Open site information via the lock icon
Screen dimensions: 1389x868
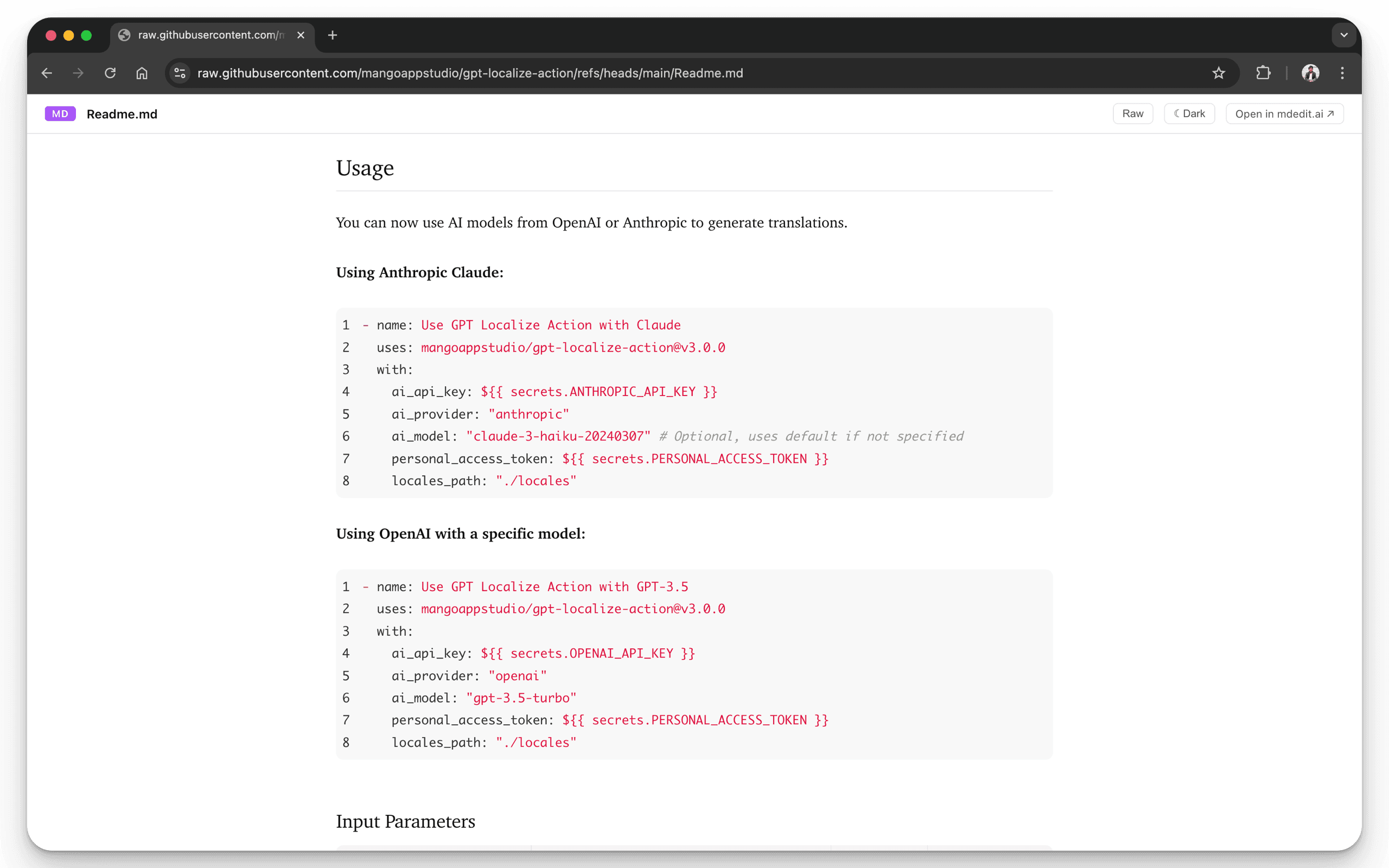[x=179, y=73]
